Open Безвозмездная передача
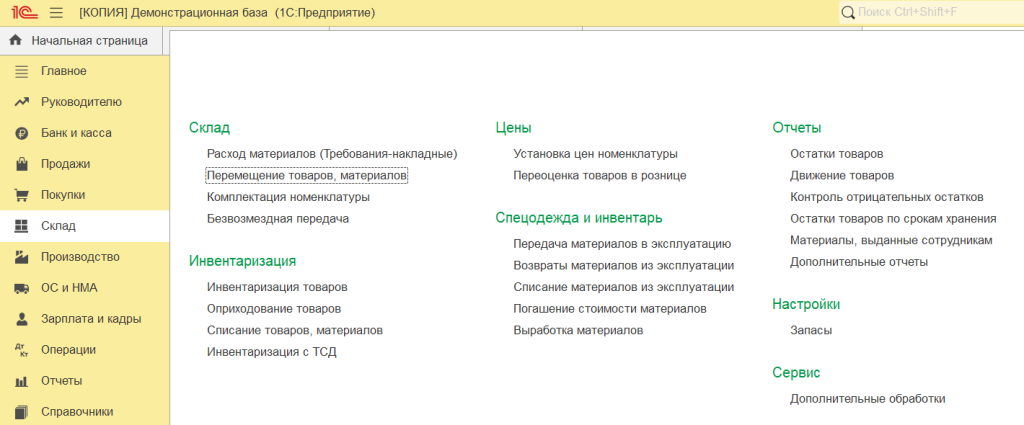Image resolution: width=1024 pixels, height=425 pixels. 278,219
